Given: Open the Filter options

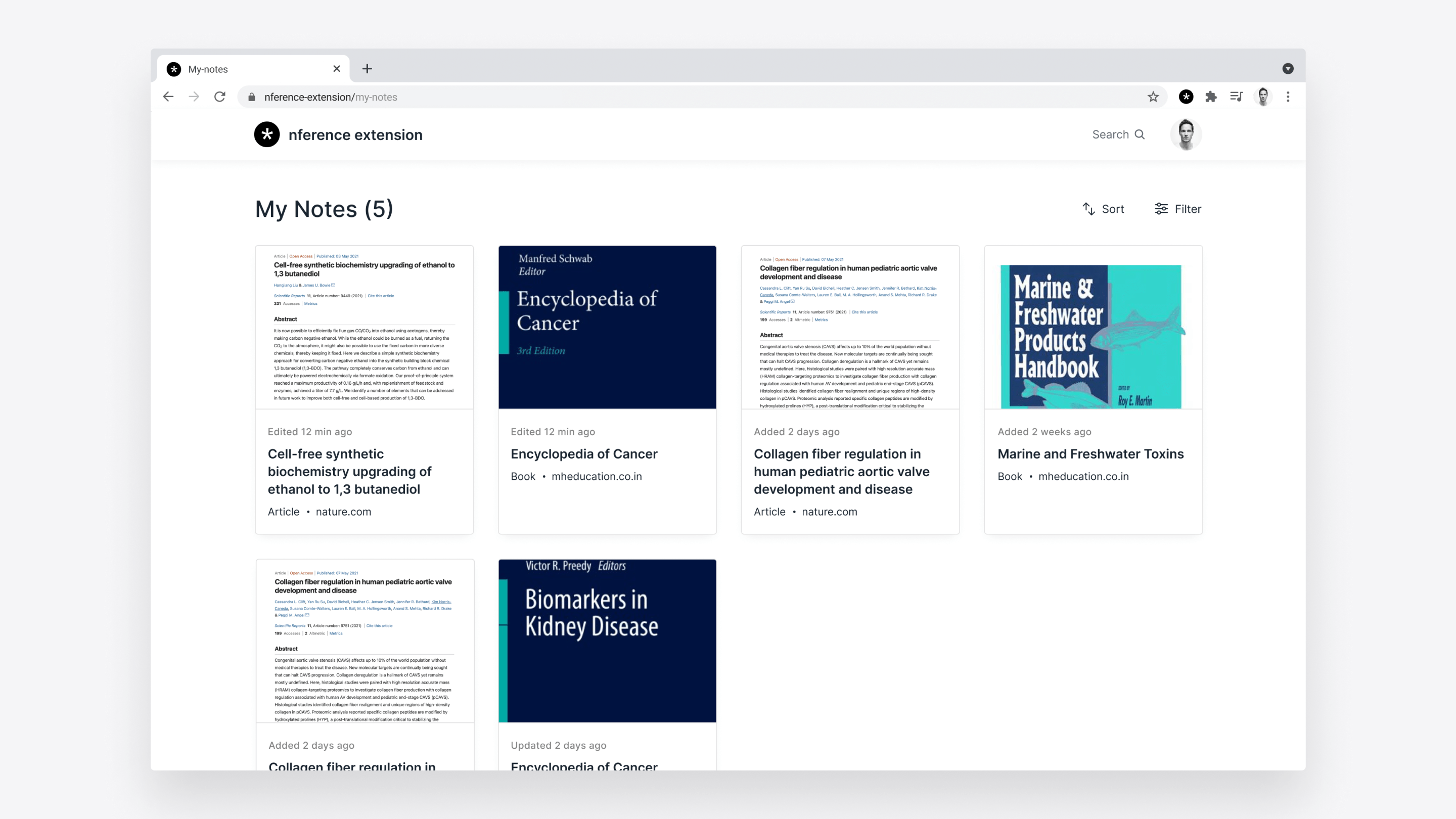Looking at the screenshot, I should [1178, 209].
